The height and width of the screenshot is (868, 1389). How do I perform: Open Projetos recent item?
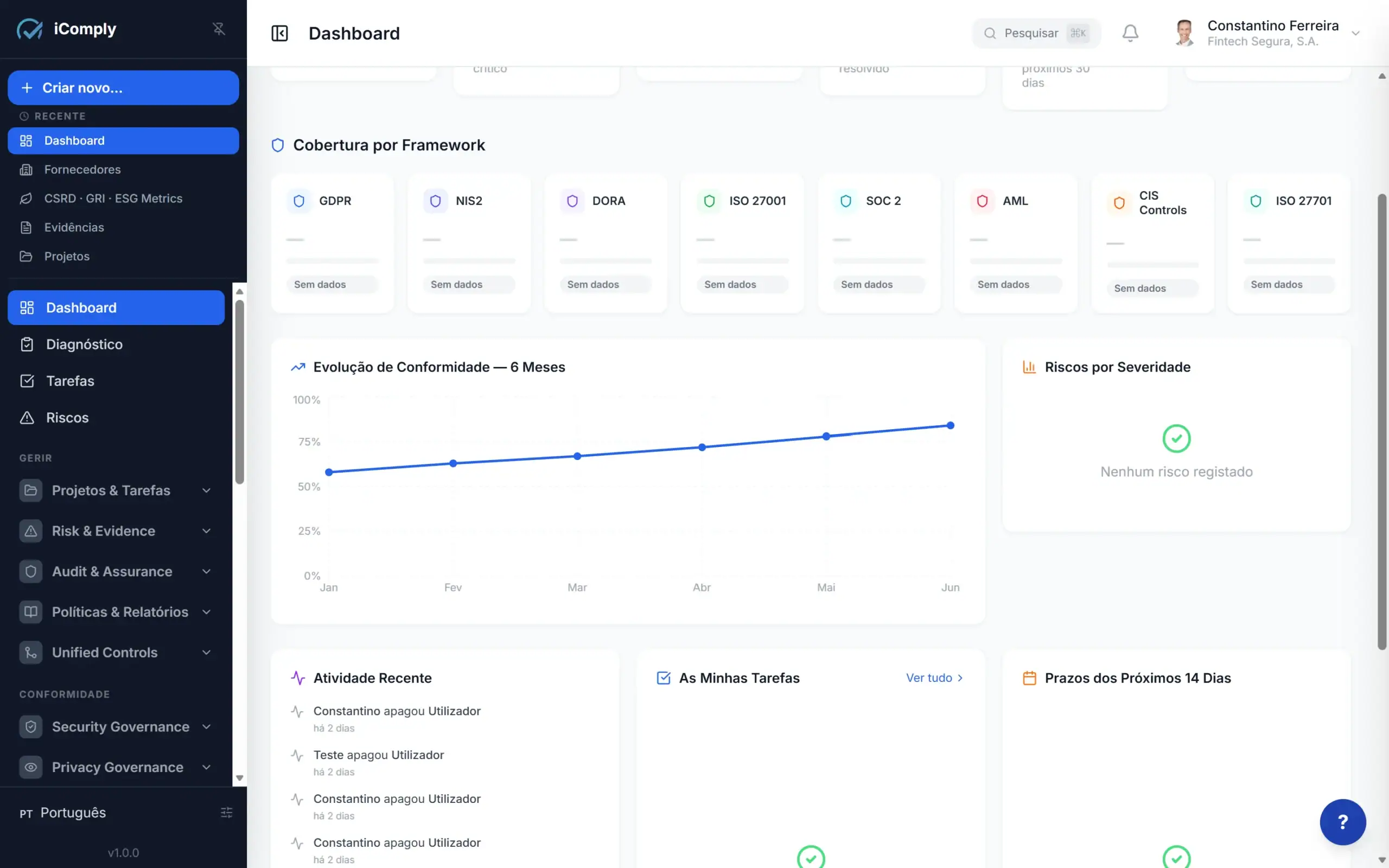[123, 256]
